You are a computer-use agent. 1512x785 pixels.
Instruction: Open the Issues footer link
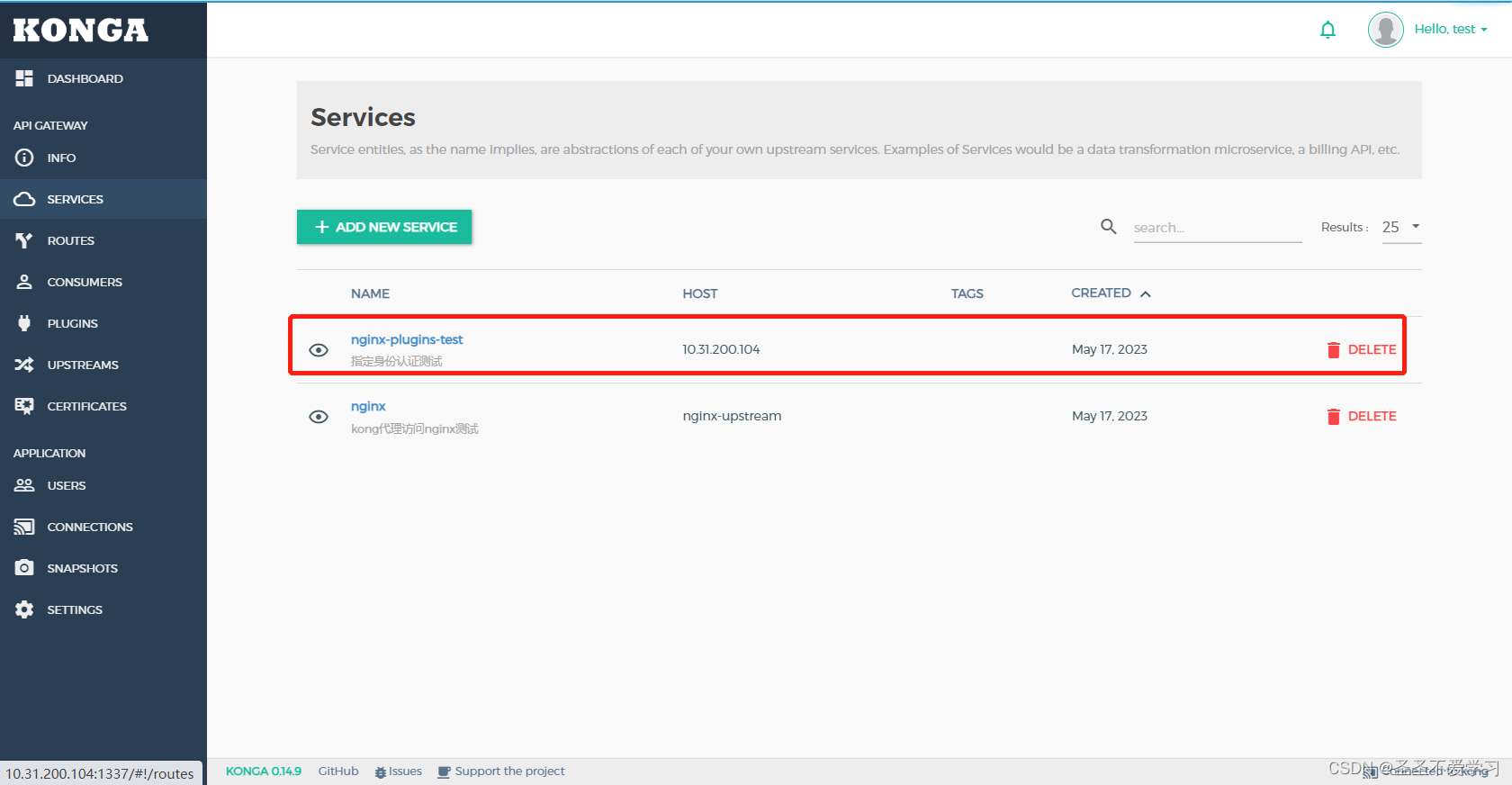[x=399, y=771]
